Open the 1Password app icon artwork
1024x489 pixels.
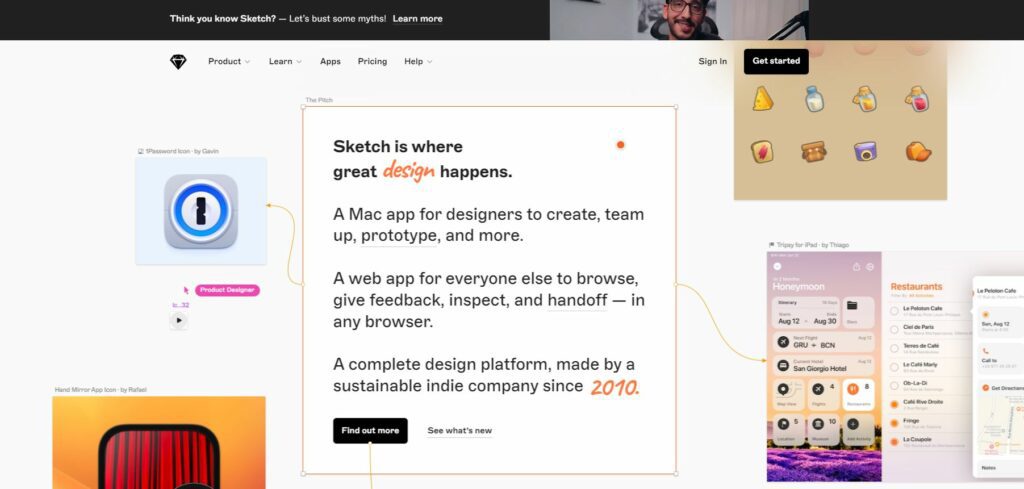point(200,211)
